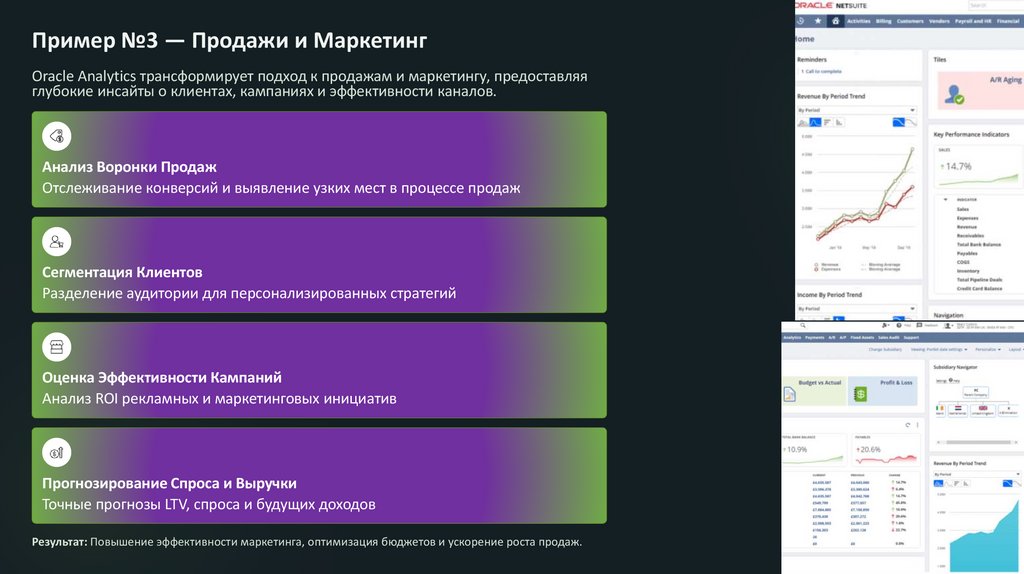Click the Budget vs Actual document icon

pos(790,394)
